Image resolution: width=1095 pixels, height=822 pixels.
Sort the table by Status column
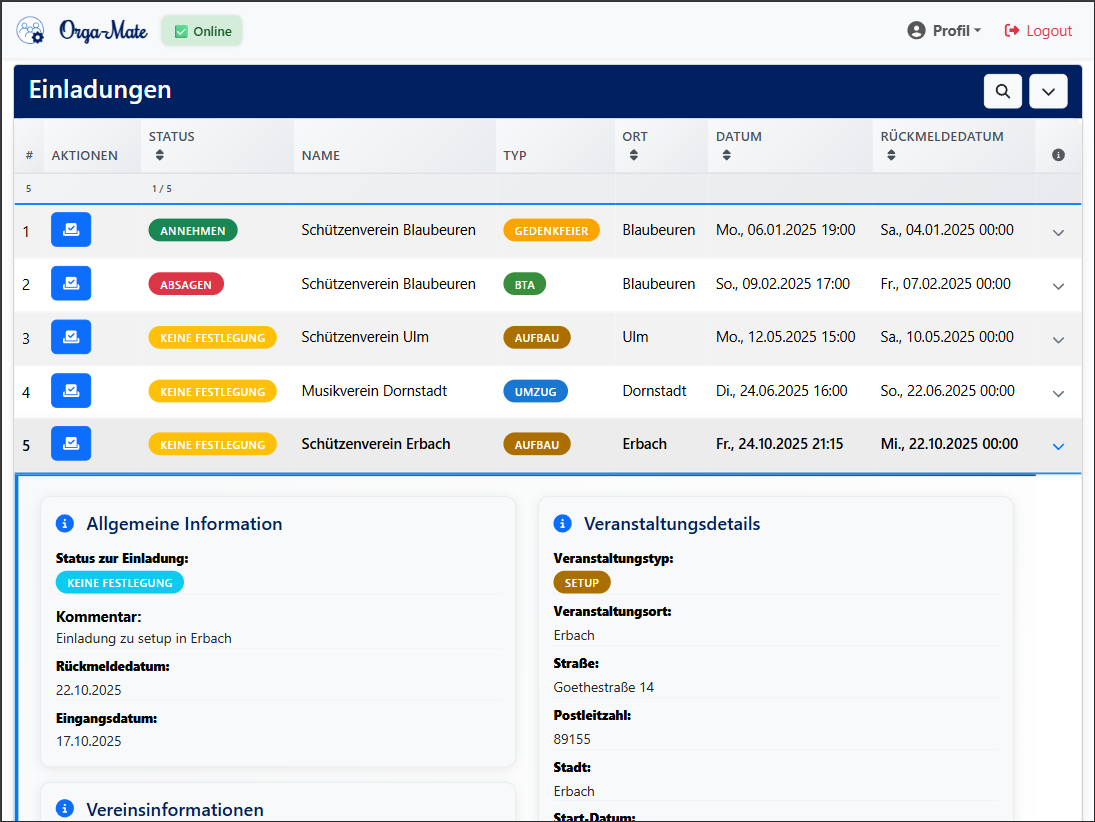[159, 155]
